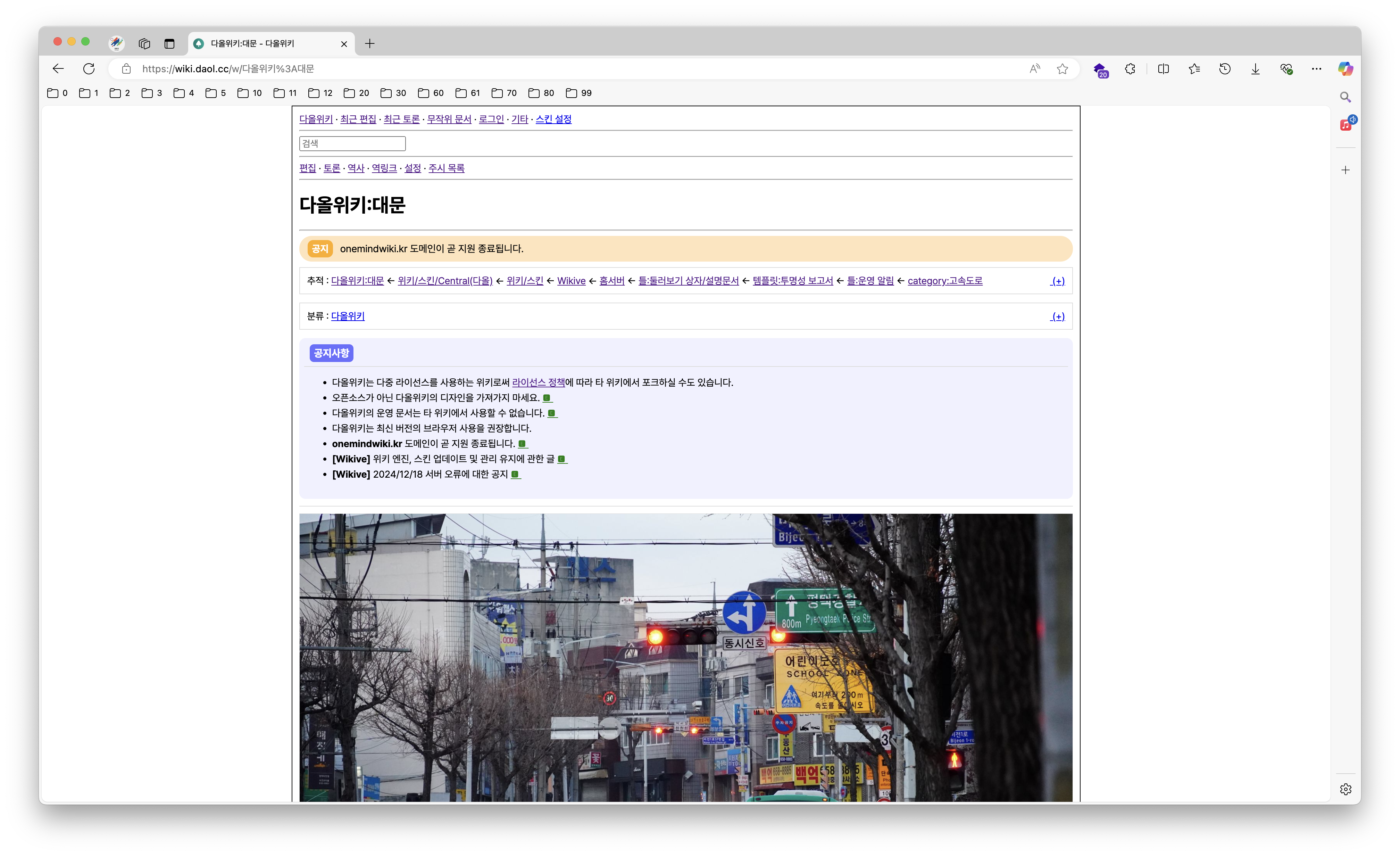This screenshot has width=1400, height=856.
Task: Open the green note icon after 서버 오류에 대한 공지
Action: 515,475
